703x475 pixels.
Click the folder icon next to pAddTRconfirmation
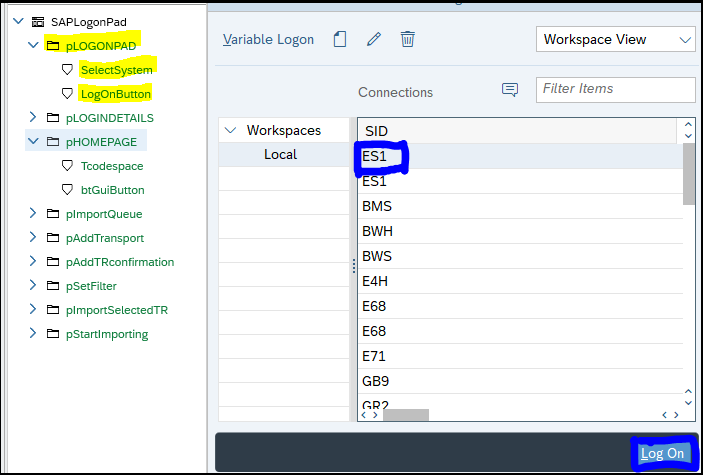coord(53,262)
